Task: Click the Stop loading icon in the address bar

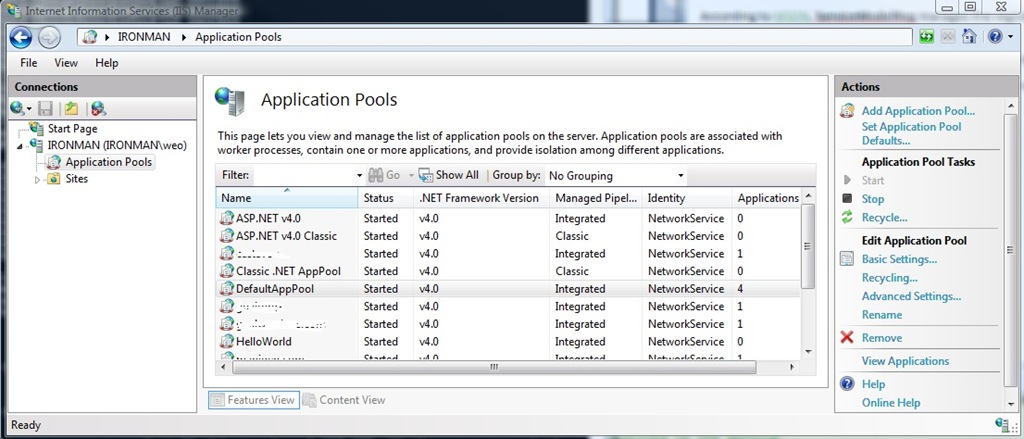Action: (948, 37)
